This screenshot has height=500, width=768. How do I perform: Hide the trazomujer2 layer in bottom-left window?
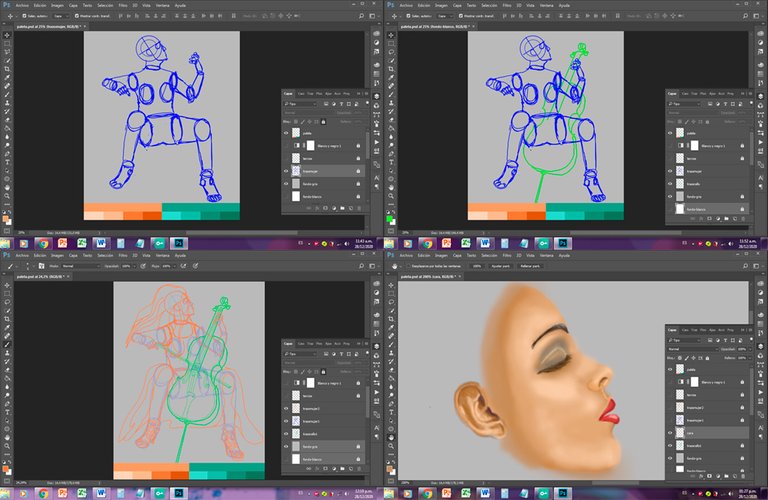coord(286,408)
